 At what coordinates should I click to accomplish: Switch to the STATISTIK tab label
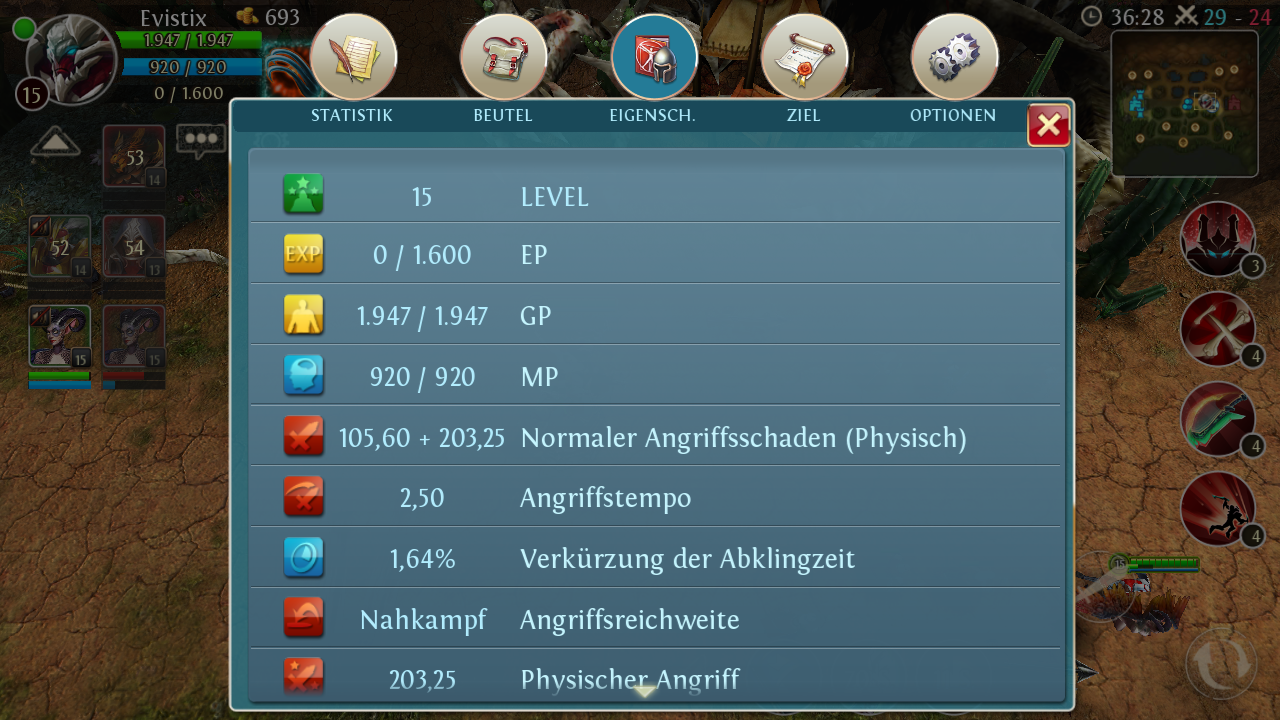pyautogui.click(x=352, y=115)
